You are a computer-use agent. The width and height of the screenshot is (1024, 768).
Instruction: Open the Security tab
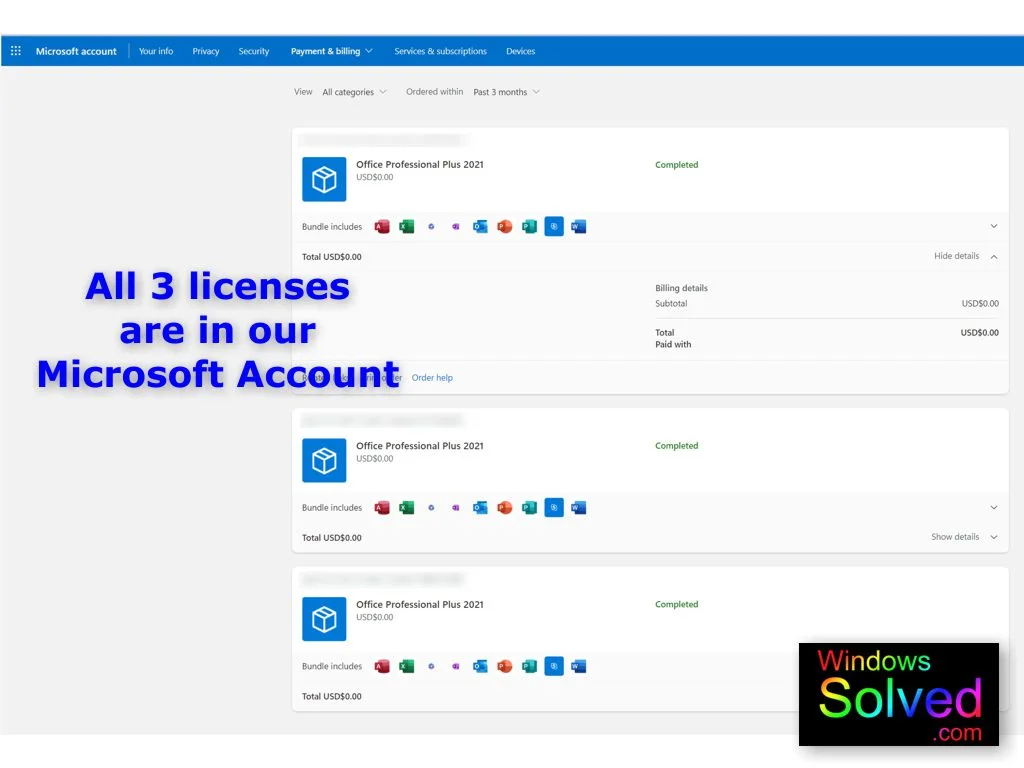click(x=254, y=51)
